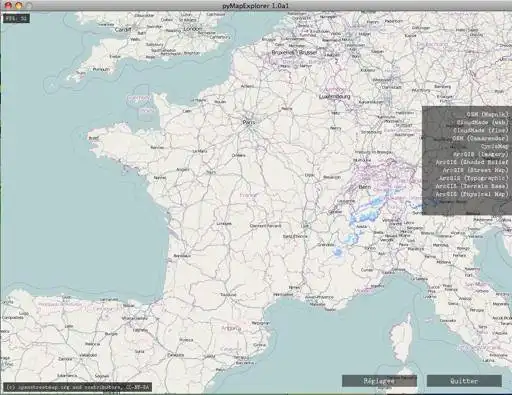Switch to CycleMap tile source
Screen dimensions: 512x395
[495, 146]
